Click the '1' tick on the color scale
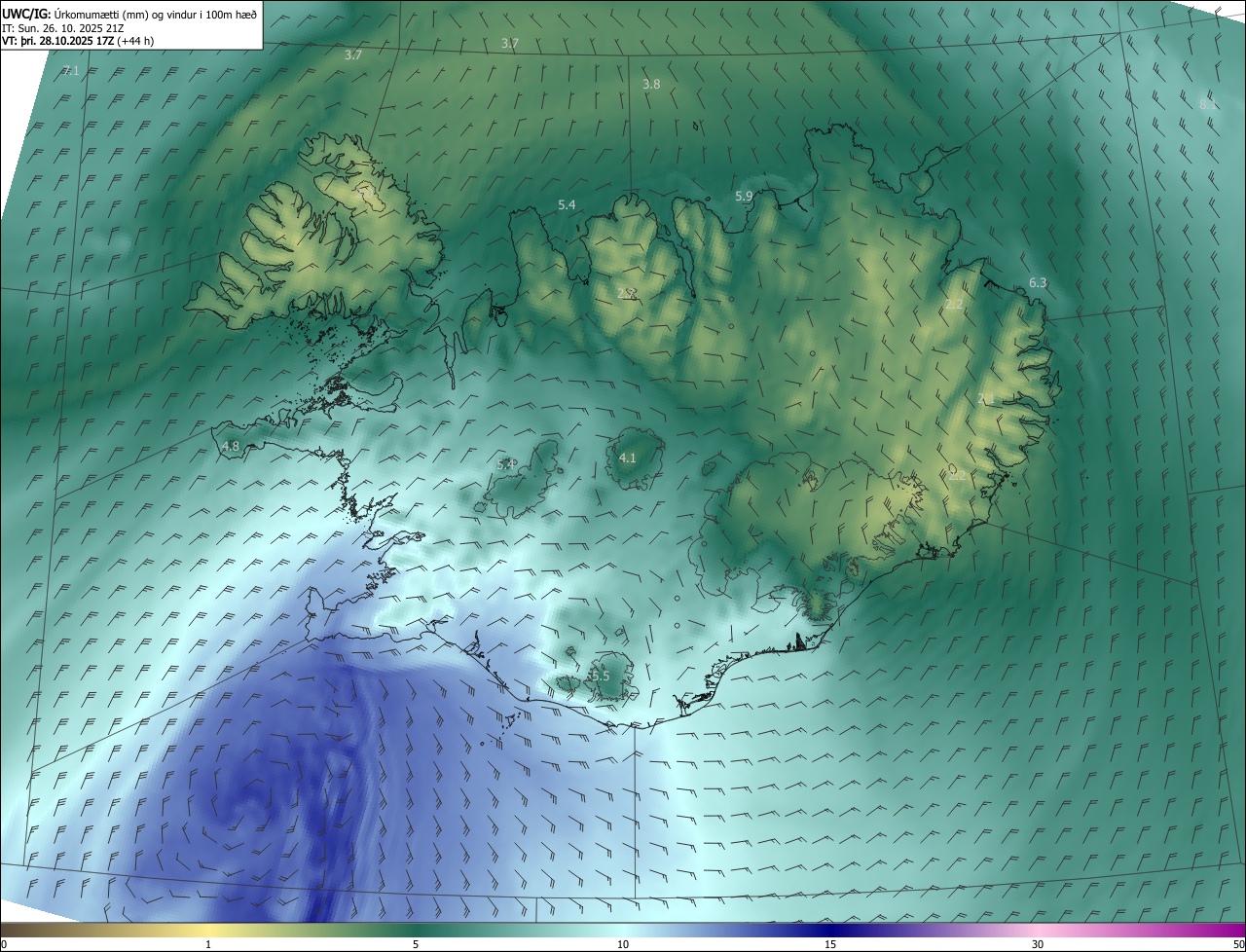1246x952 pixels. [208, 944]
